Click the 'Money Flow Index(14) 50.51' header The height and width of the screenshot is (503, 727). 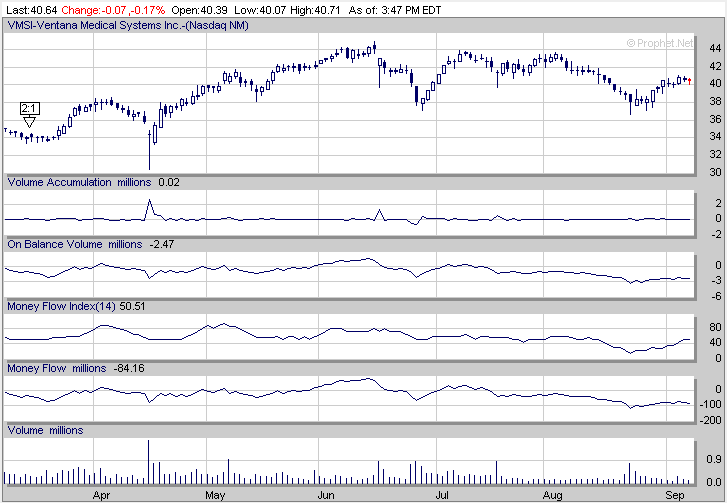(x=76, y=306)
